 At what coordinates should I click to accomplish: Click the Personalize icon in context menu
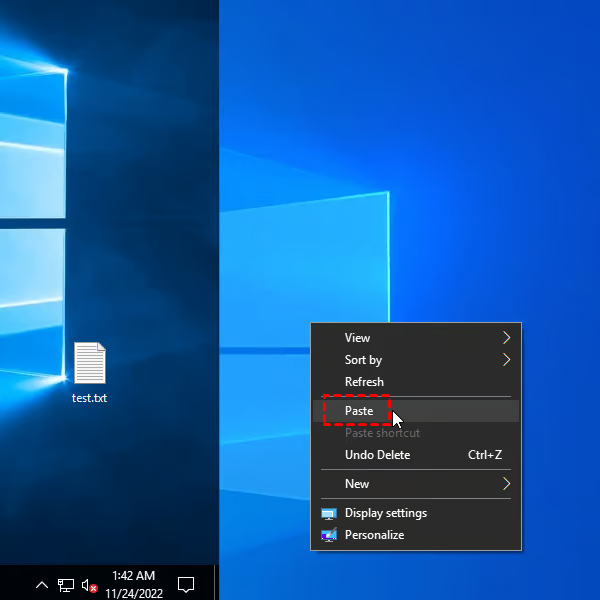(329, 535)
